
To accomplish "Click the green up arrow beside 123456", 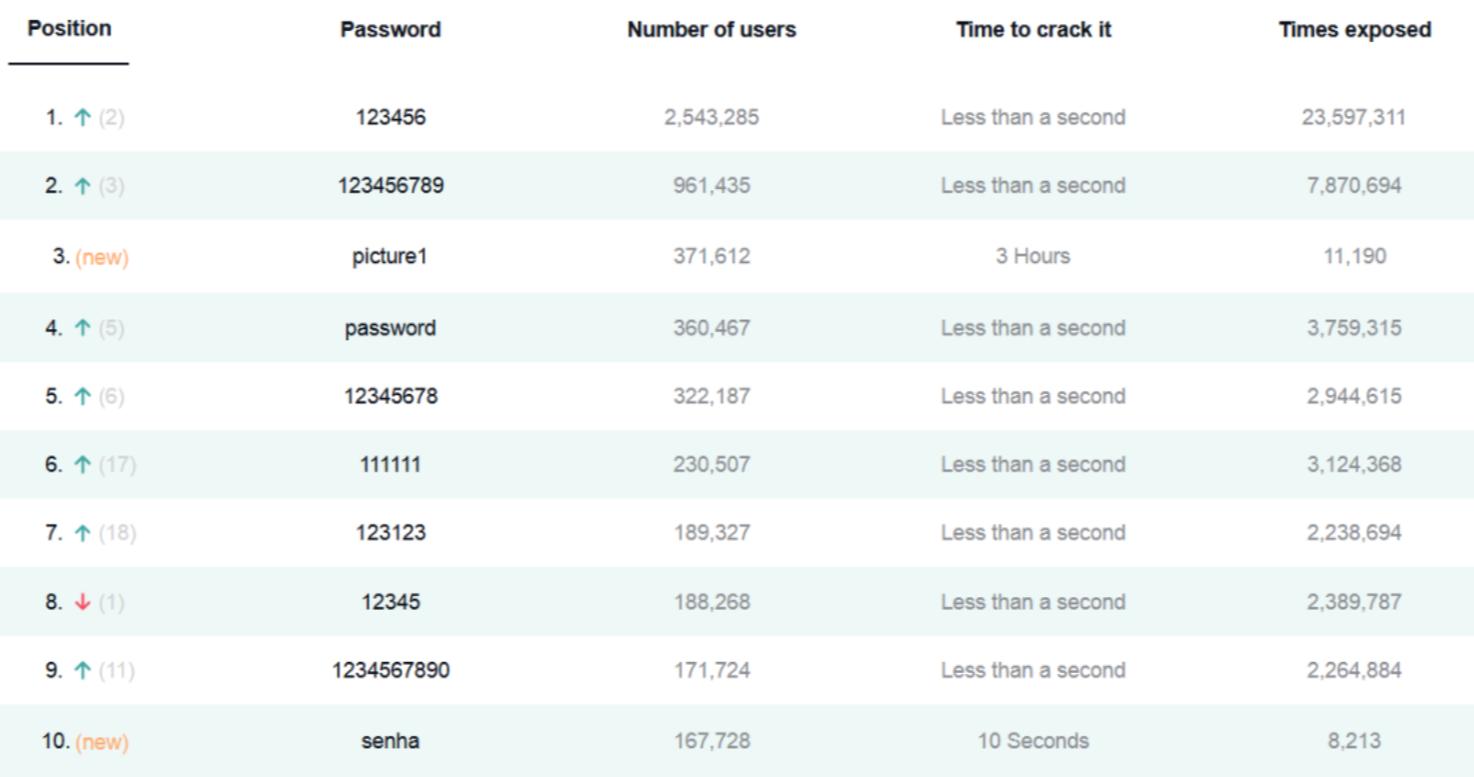I will pos(82,118).
